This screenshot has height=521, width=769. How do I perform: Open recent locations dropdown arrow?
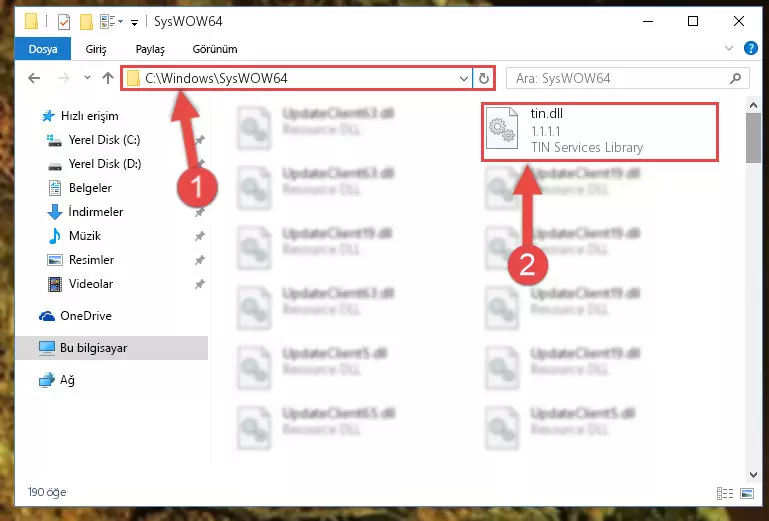pos(87,78)
